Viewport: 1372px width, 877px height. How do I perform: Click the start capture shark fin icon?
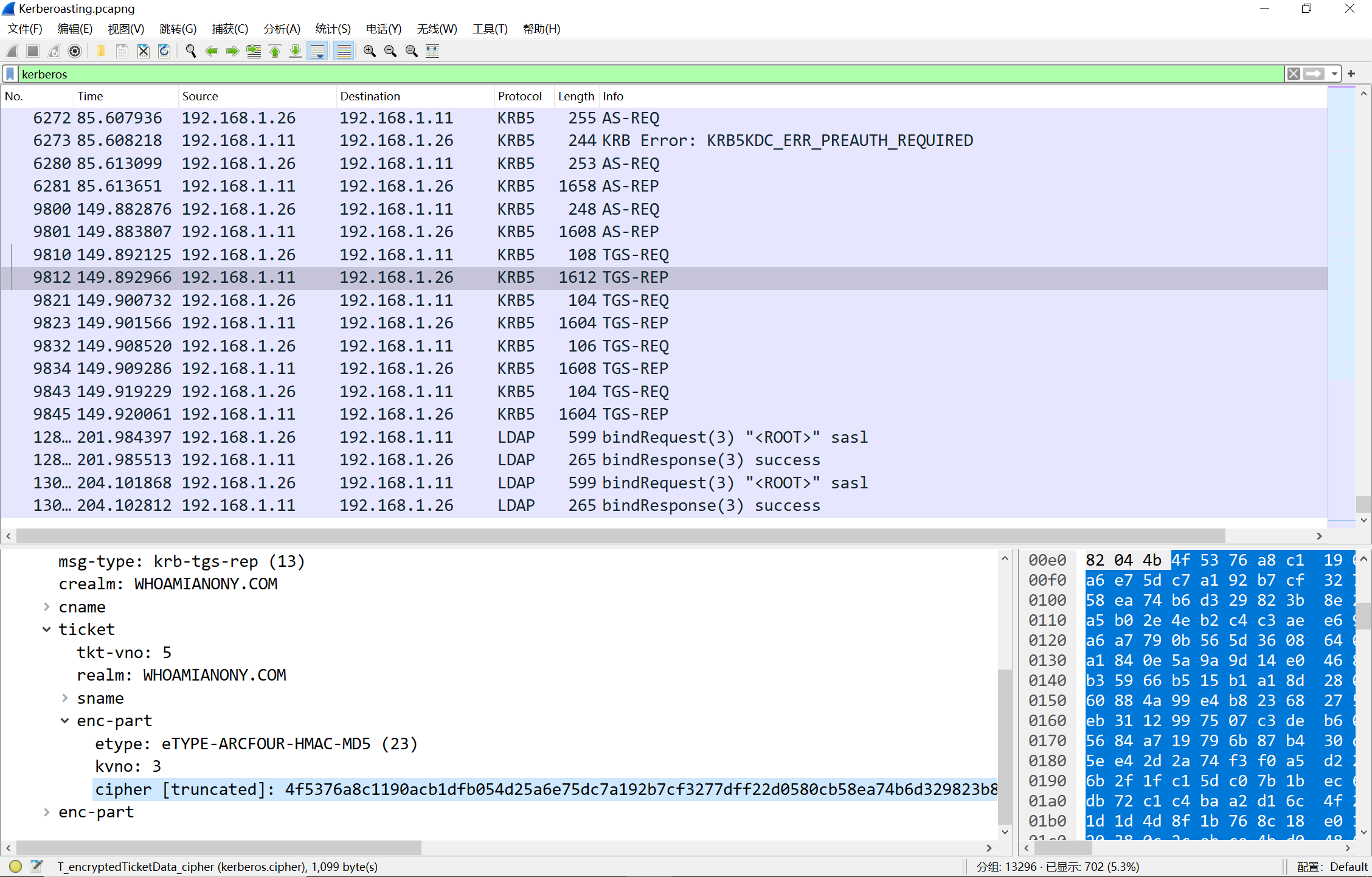tap(12, 51)
